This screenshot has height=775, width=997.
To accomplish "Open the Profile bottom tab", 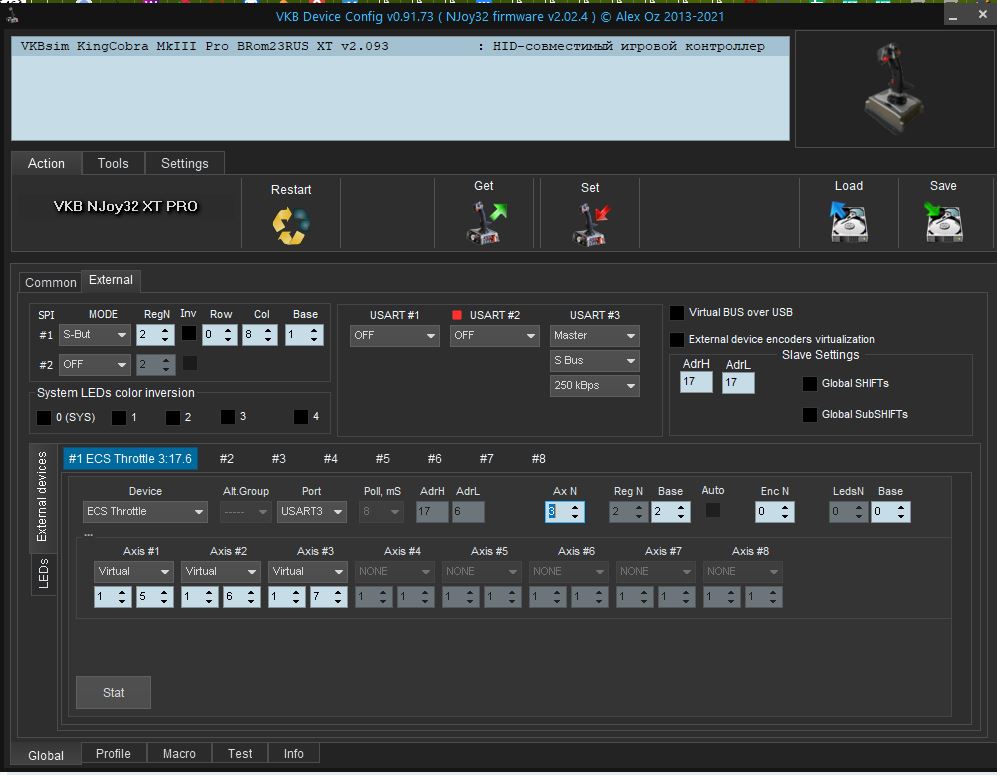I will tap(113, 754).
